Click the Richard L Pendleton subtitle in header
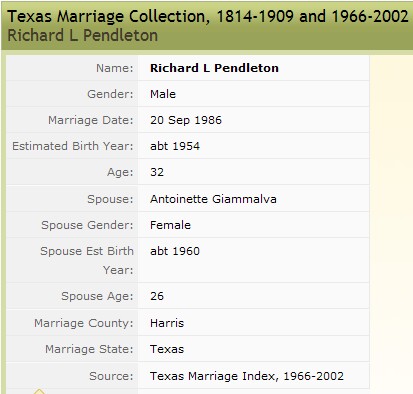The width and height of the screenshot is (413, 394). click(82, 35)
